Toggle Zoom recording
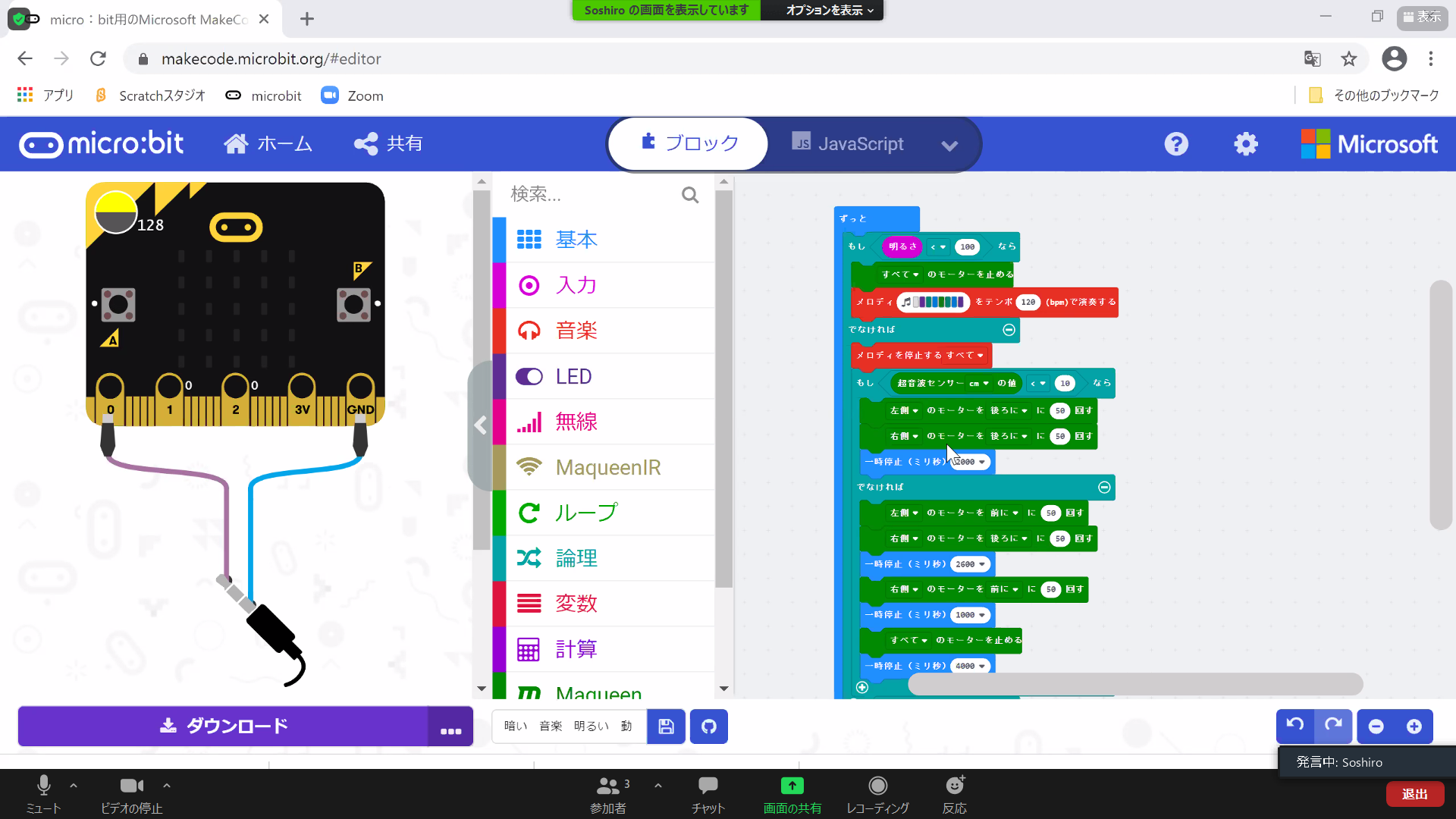The height and width of the screenshot is (819, 1456). point(877,794)
